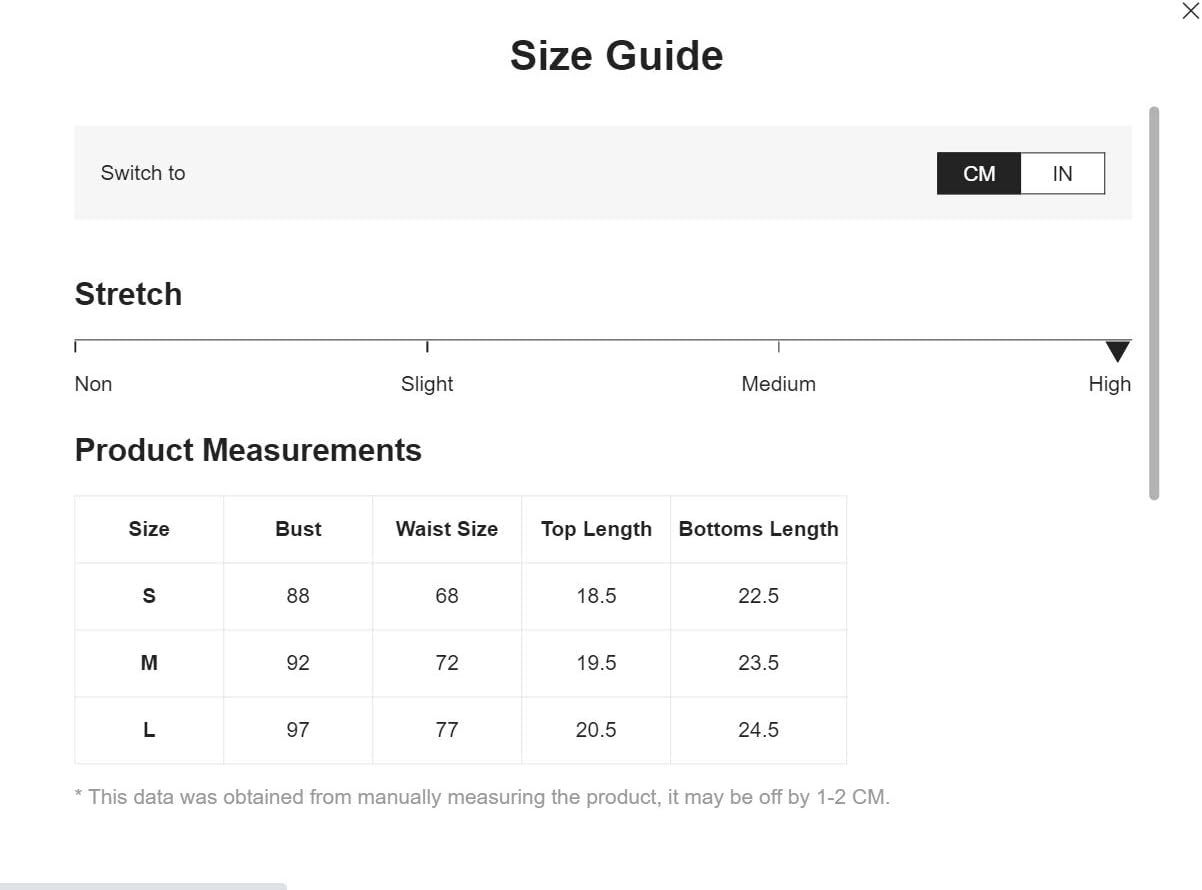Click the High stretch triangle marker
This screenshot has height=890, width=1202.
click(1117, 351)
